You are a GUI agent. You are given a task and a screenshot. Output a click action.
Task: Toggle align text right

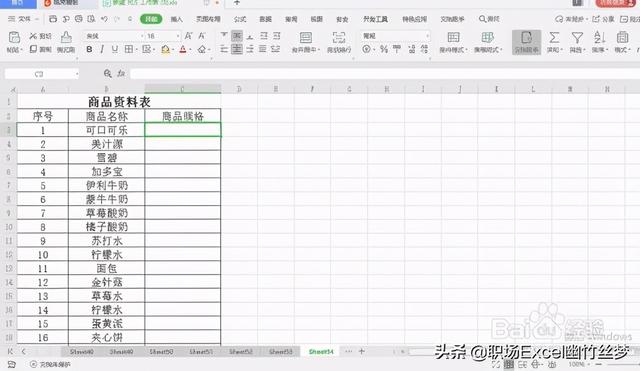click(250, 49)
